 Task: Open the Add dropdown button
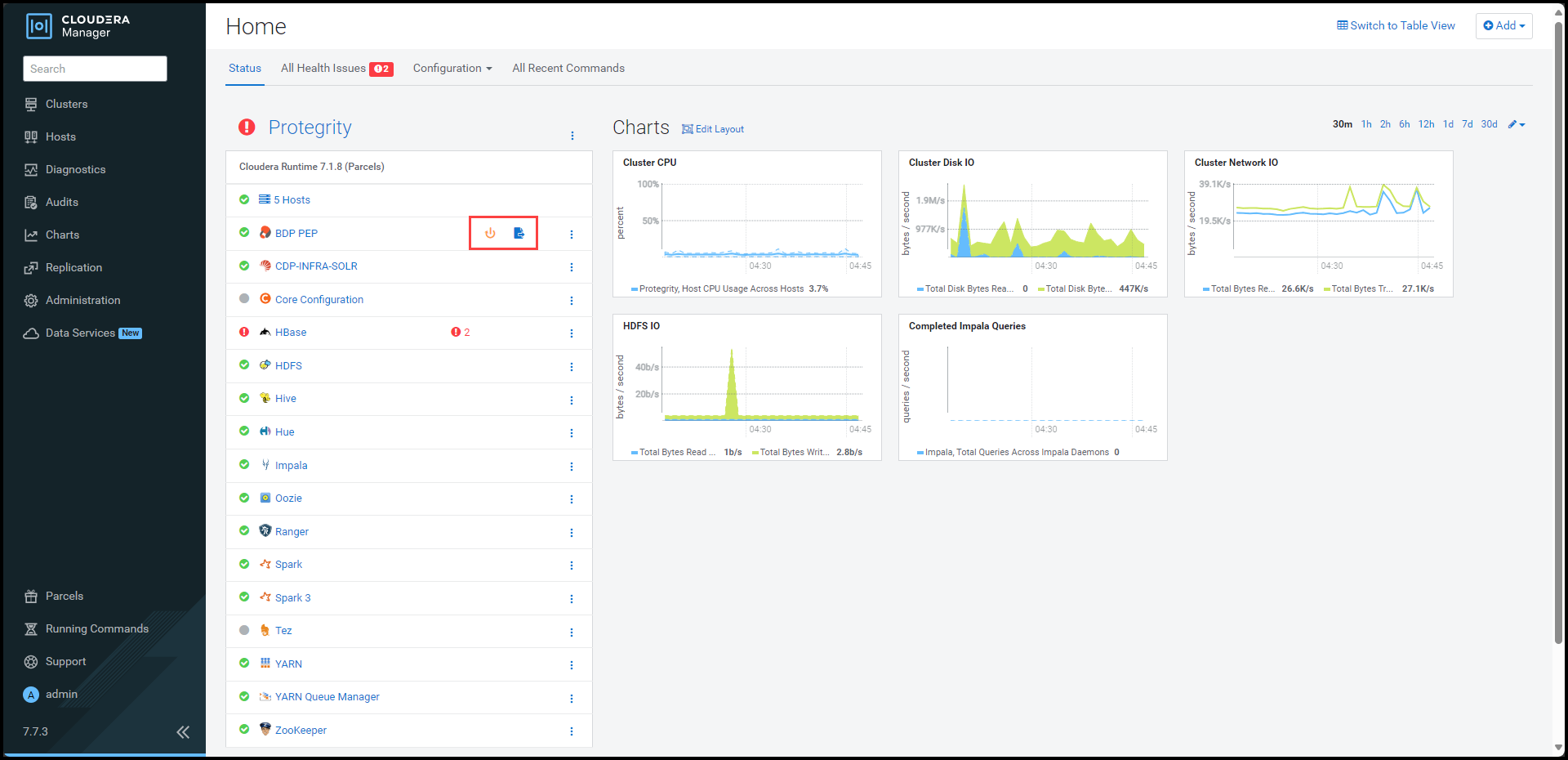tap(1503, 26)
